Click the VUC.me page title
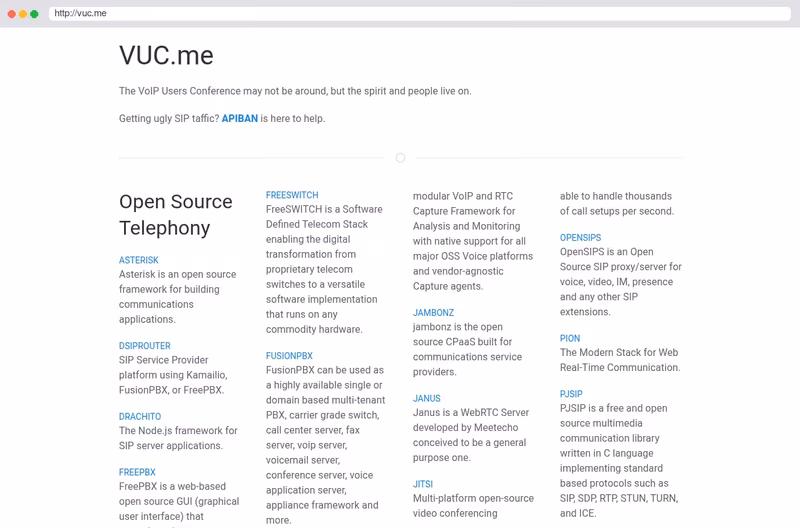Screen dimensions: 800x528 (166, 55)
